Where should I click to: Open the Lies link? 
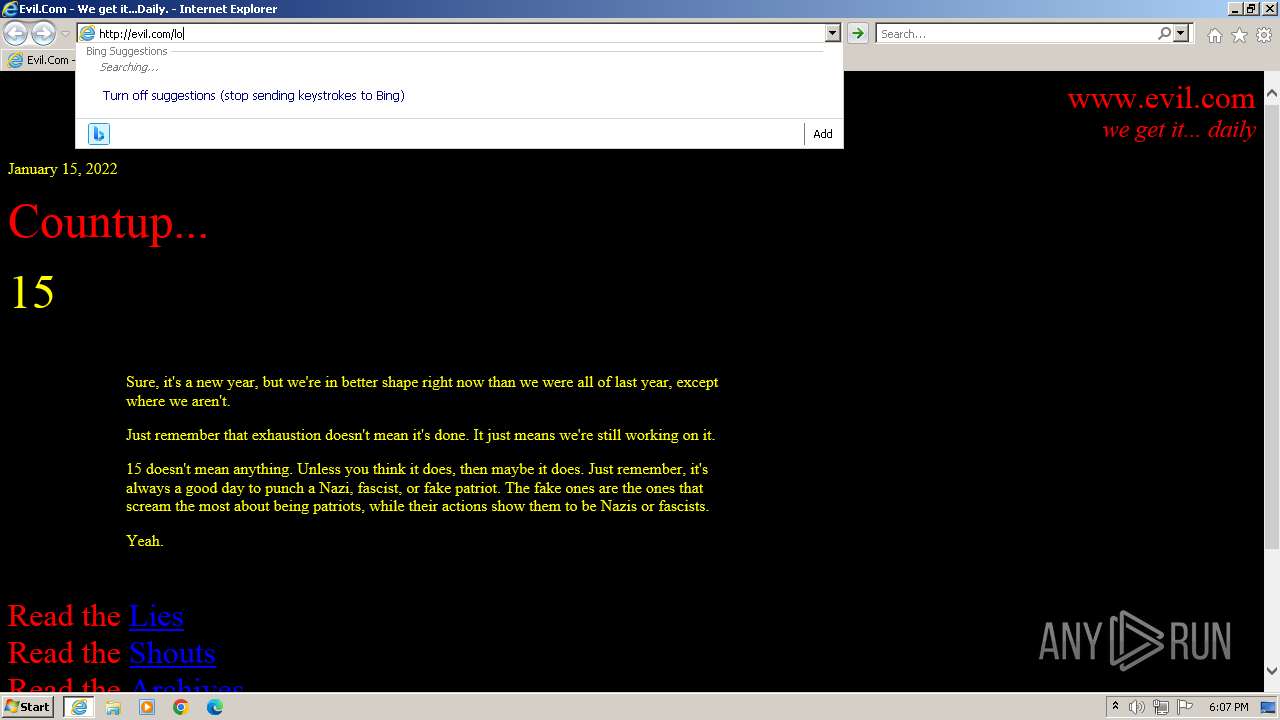click(x=156, y=616)
